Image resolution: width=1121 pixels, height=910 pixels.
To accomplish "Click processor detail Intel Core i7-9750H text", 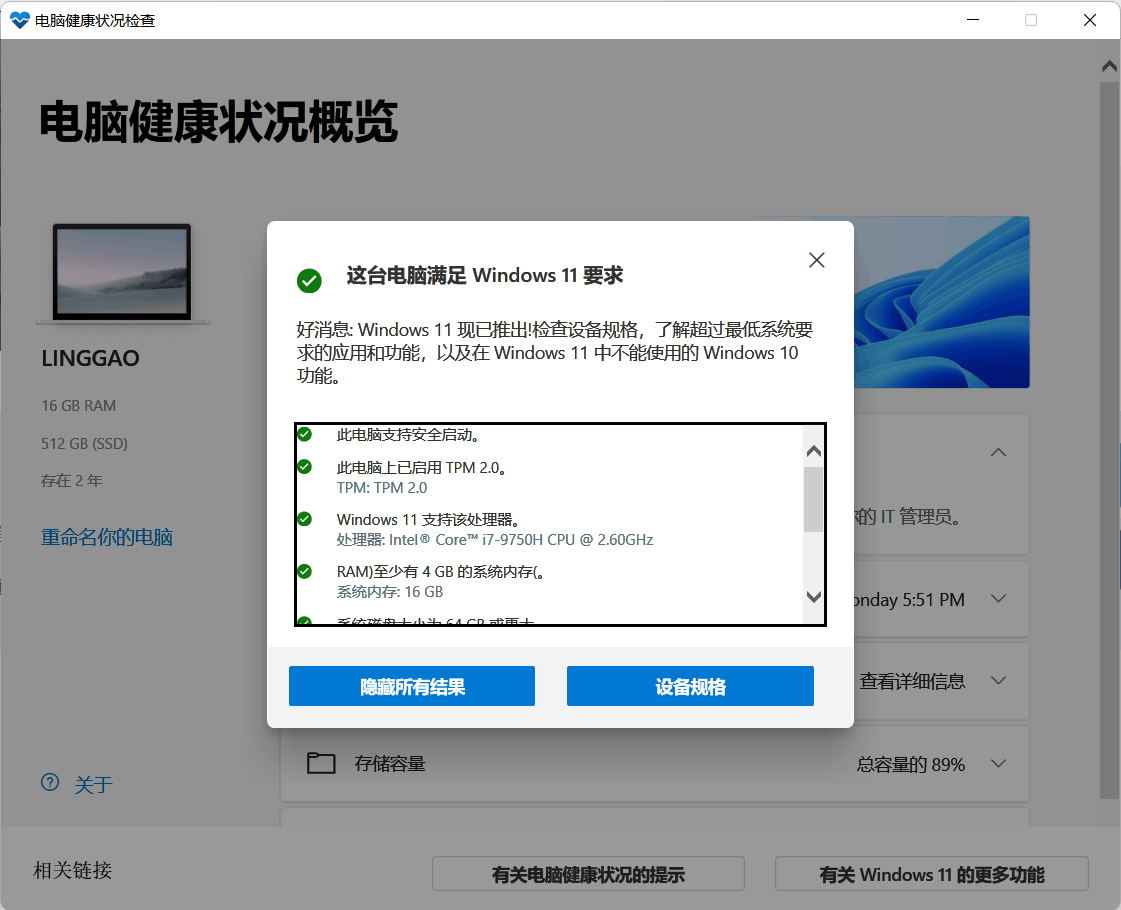I will coord(495,540).
